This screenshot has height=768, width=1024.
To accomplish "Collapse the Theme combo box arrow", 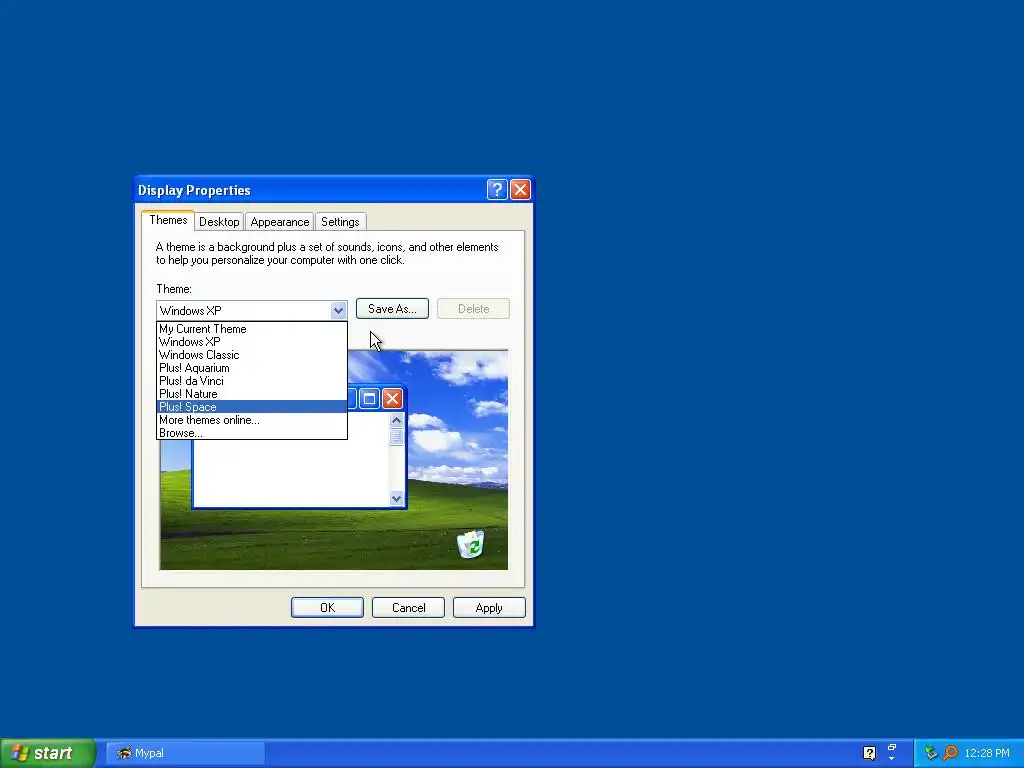I will (338, 310).
